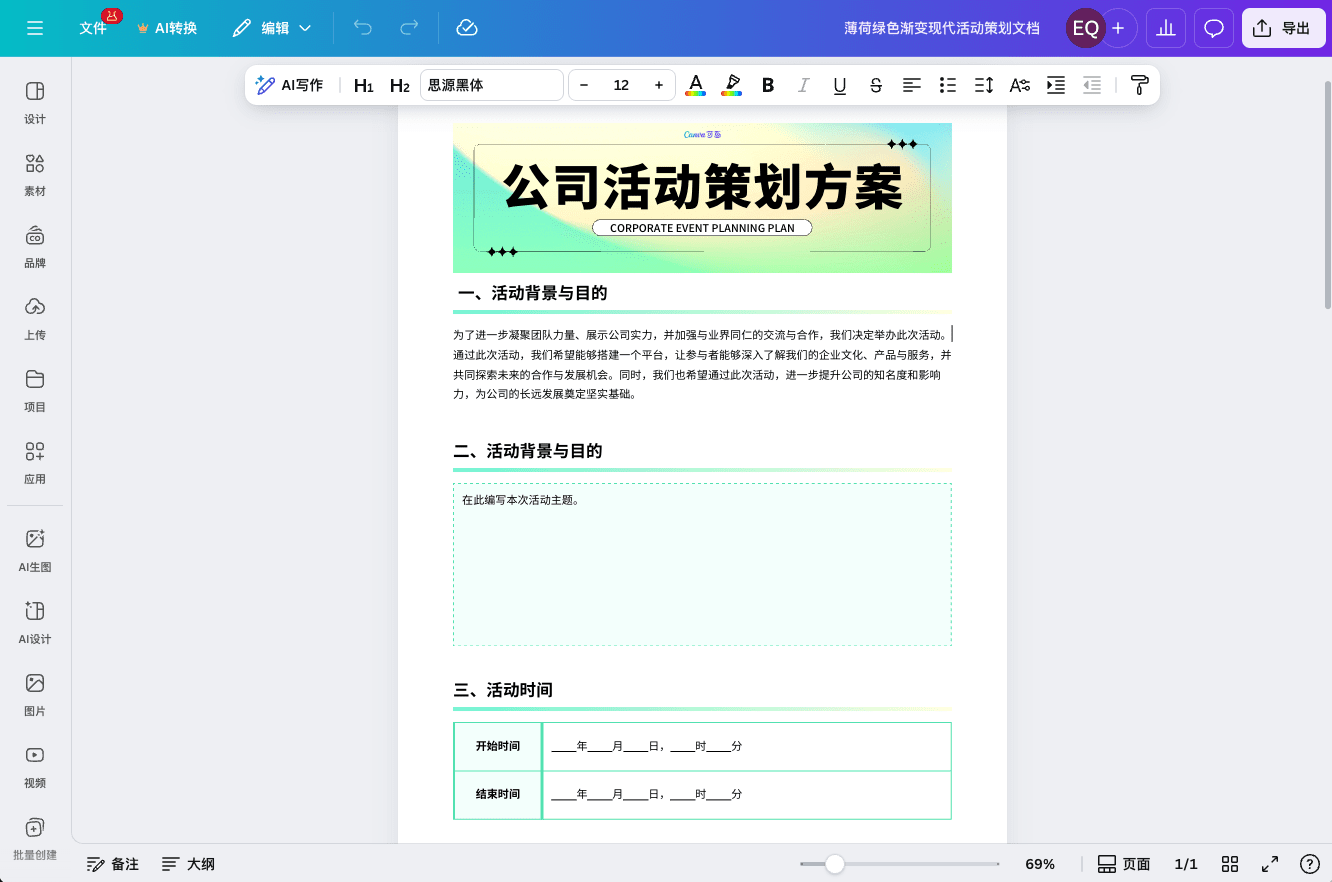Open the 文件 menu
This screenshot has width=1332, height=882.
94,28
